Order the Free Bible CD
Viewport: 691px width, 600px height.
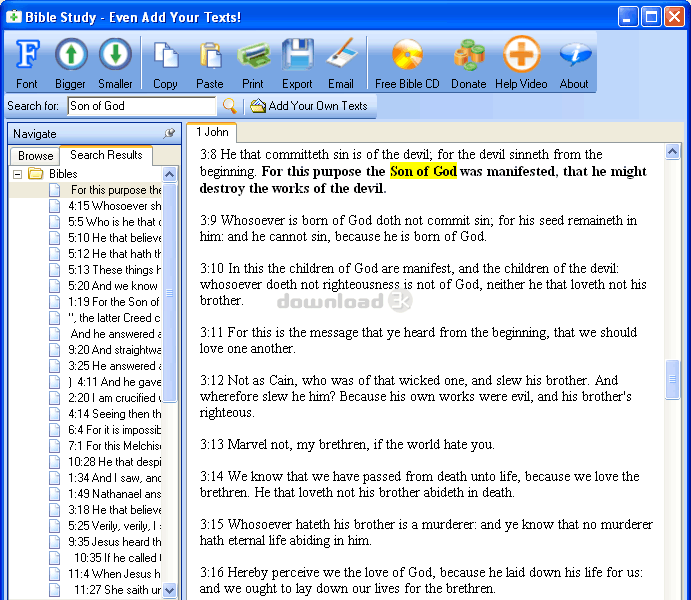(x=407, y=55)
